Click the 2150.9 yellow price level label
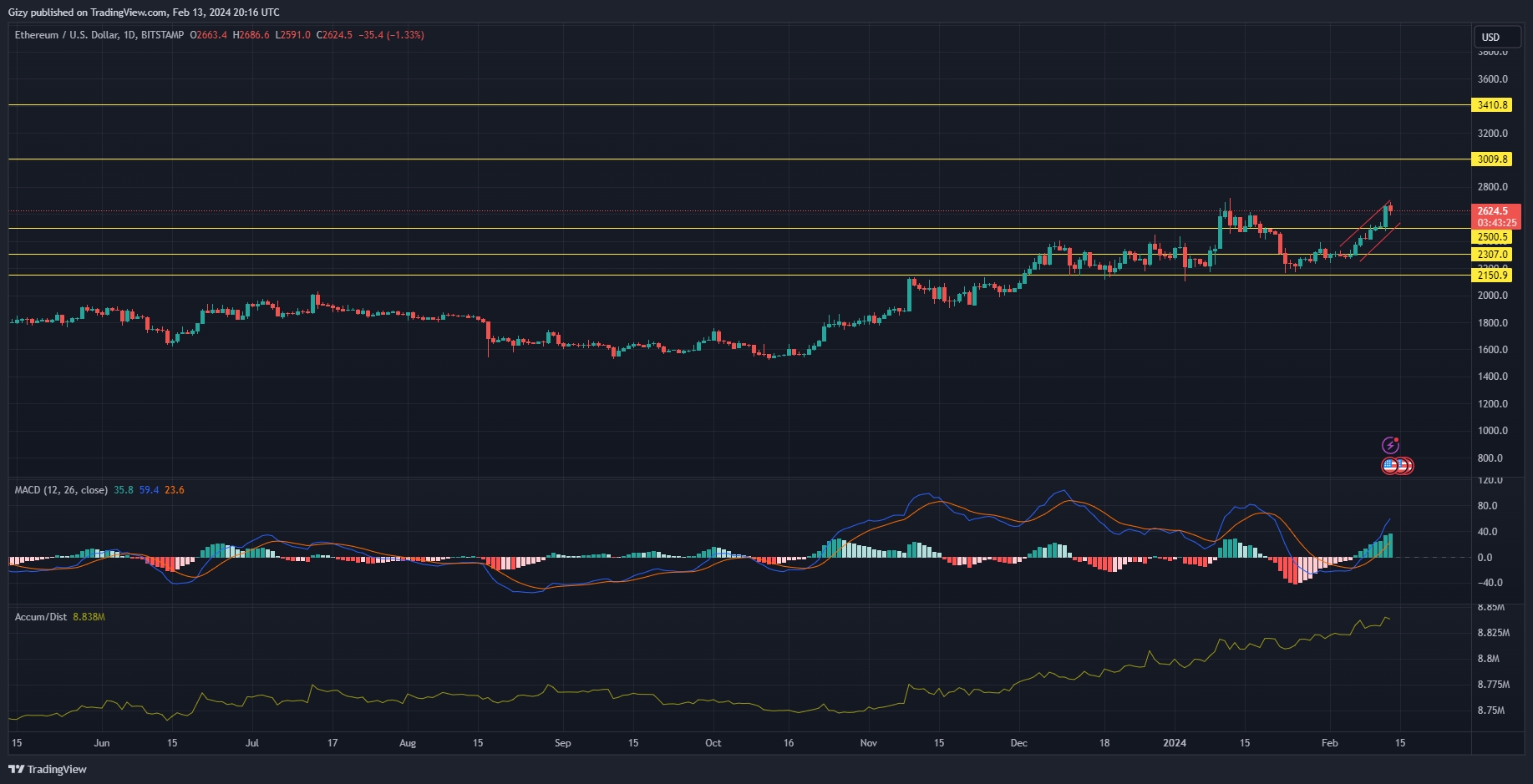The height and width of the screenshot is (784, 1533). [x=1492, y=276]
